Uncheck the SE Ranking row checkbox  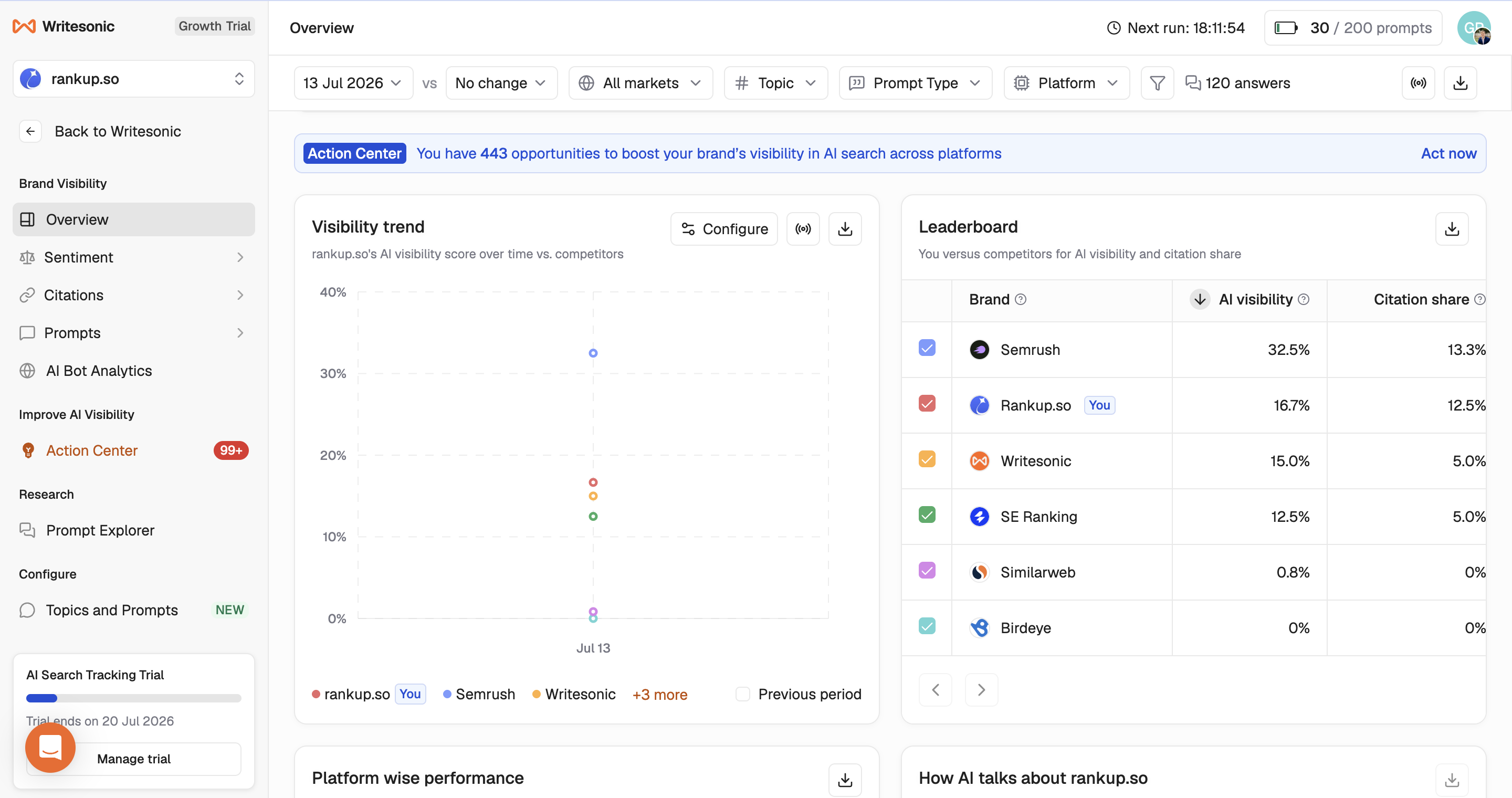tap(927, 514)
